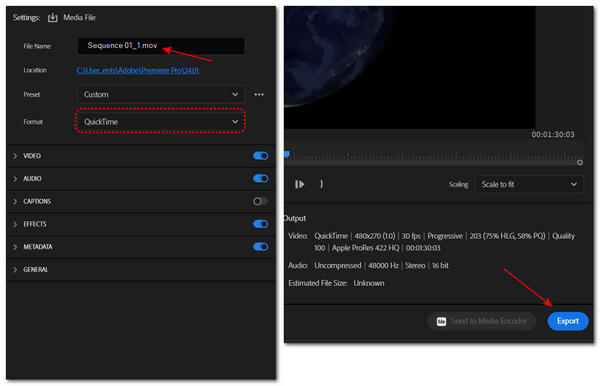Viewport: 600px width, 386px height.
Task: Click the blue playhead on preview timeline
Action: coord(286,154)
